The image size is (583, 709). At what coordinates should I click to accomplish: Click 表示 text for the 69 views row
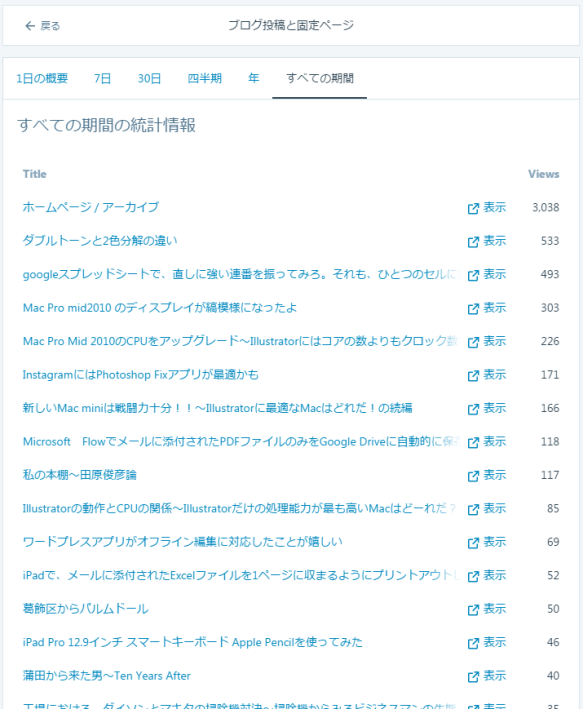click(495, 542)
